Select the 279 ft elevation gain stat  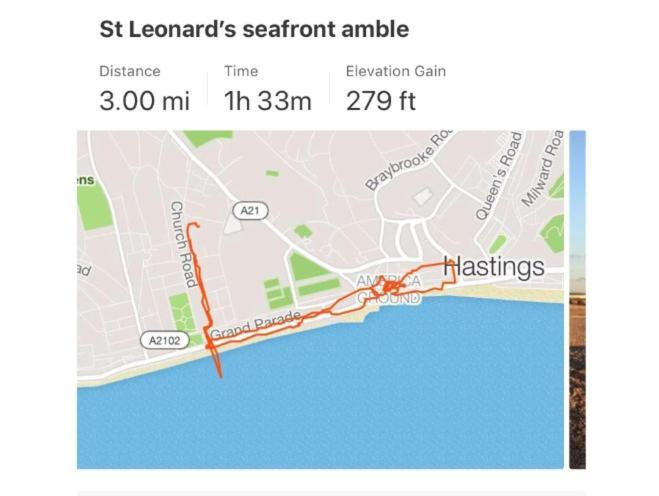click(x=381, y=101)
